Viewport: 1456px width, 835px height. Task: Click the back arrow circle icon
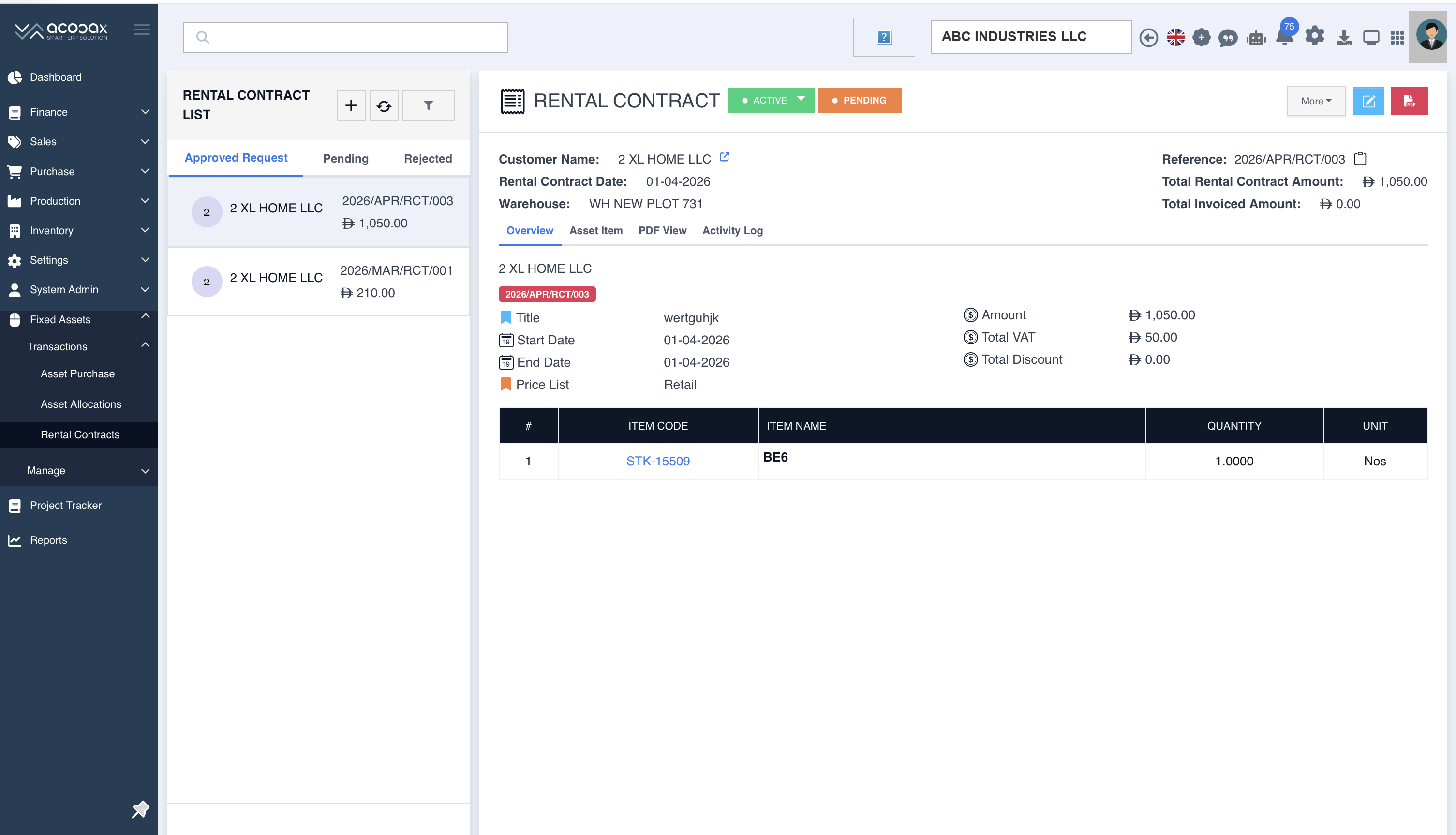[1148, 38]
